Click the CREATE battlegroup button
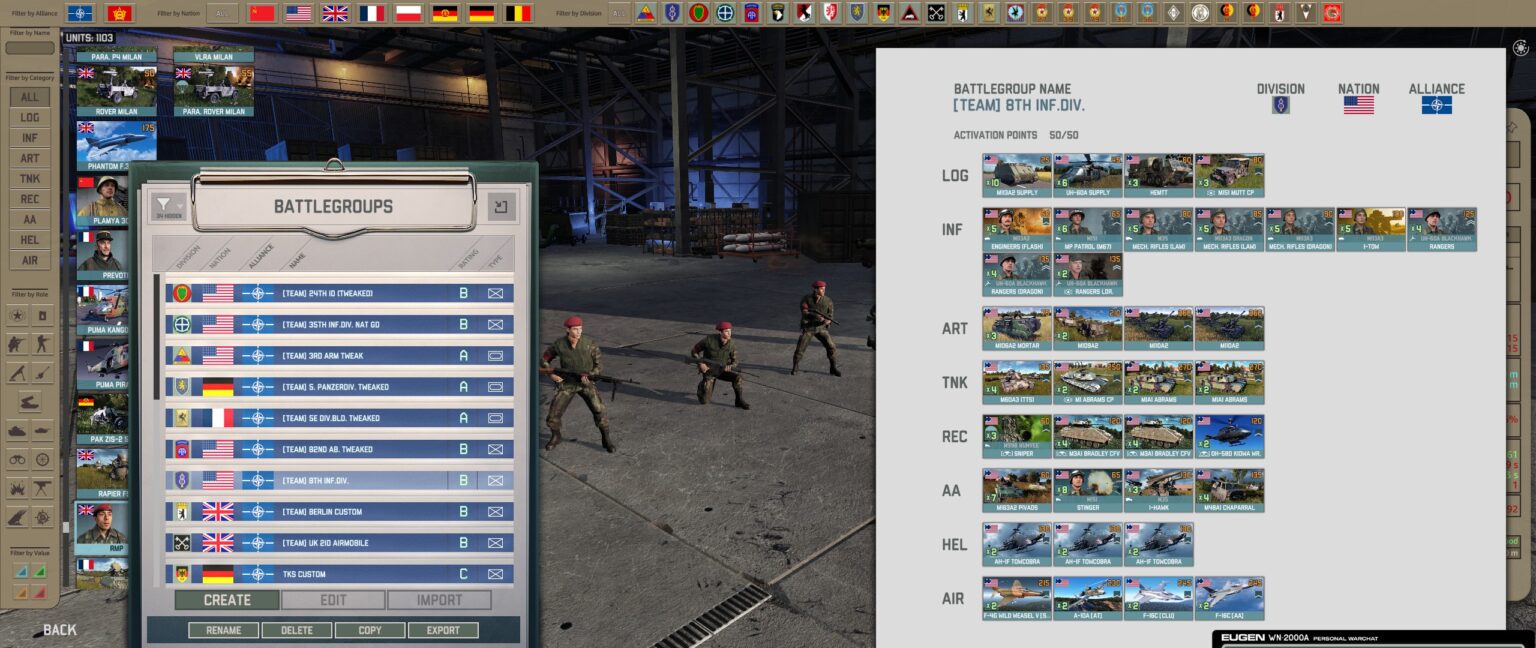The width and height of the screenshot is (1536, 648). [x=226, y=599]
